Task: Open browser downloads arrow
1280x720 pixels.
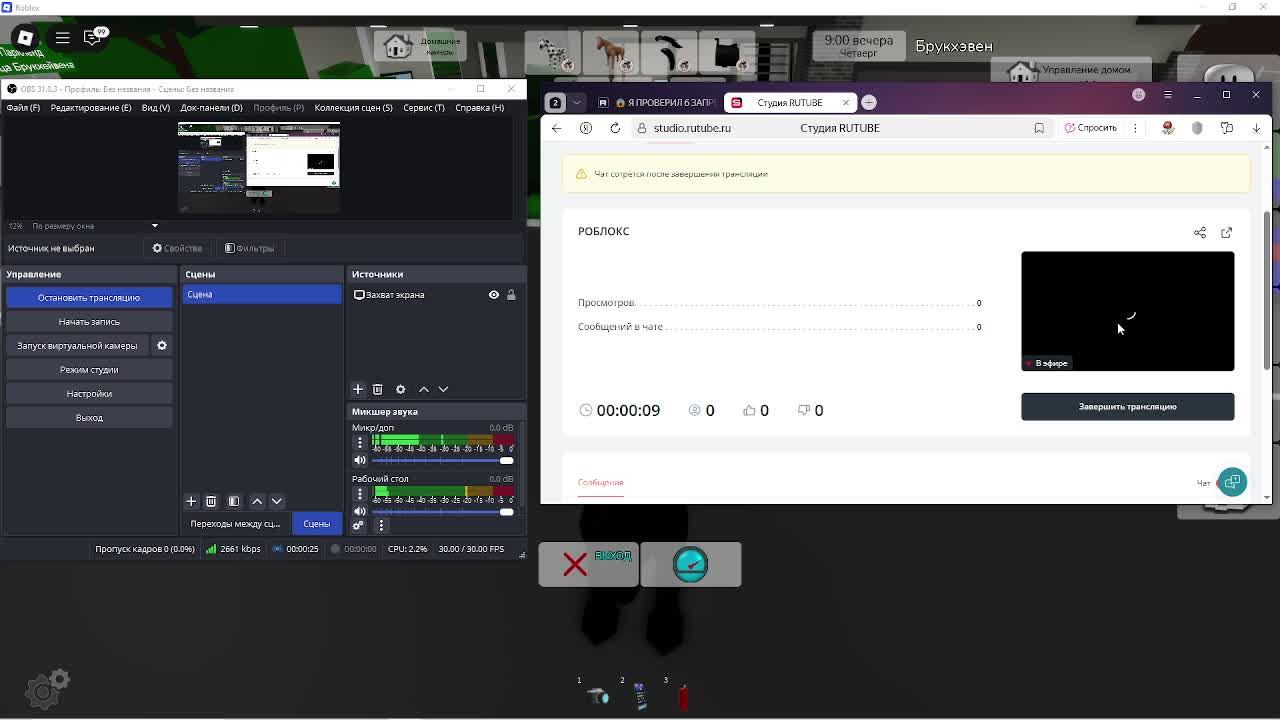Action: click(1256, 128)
